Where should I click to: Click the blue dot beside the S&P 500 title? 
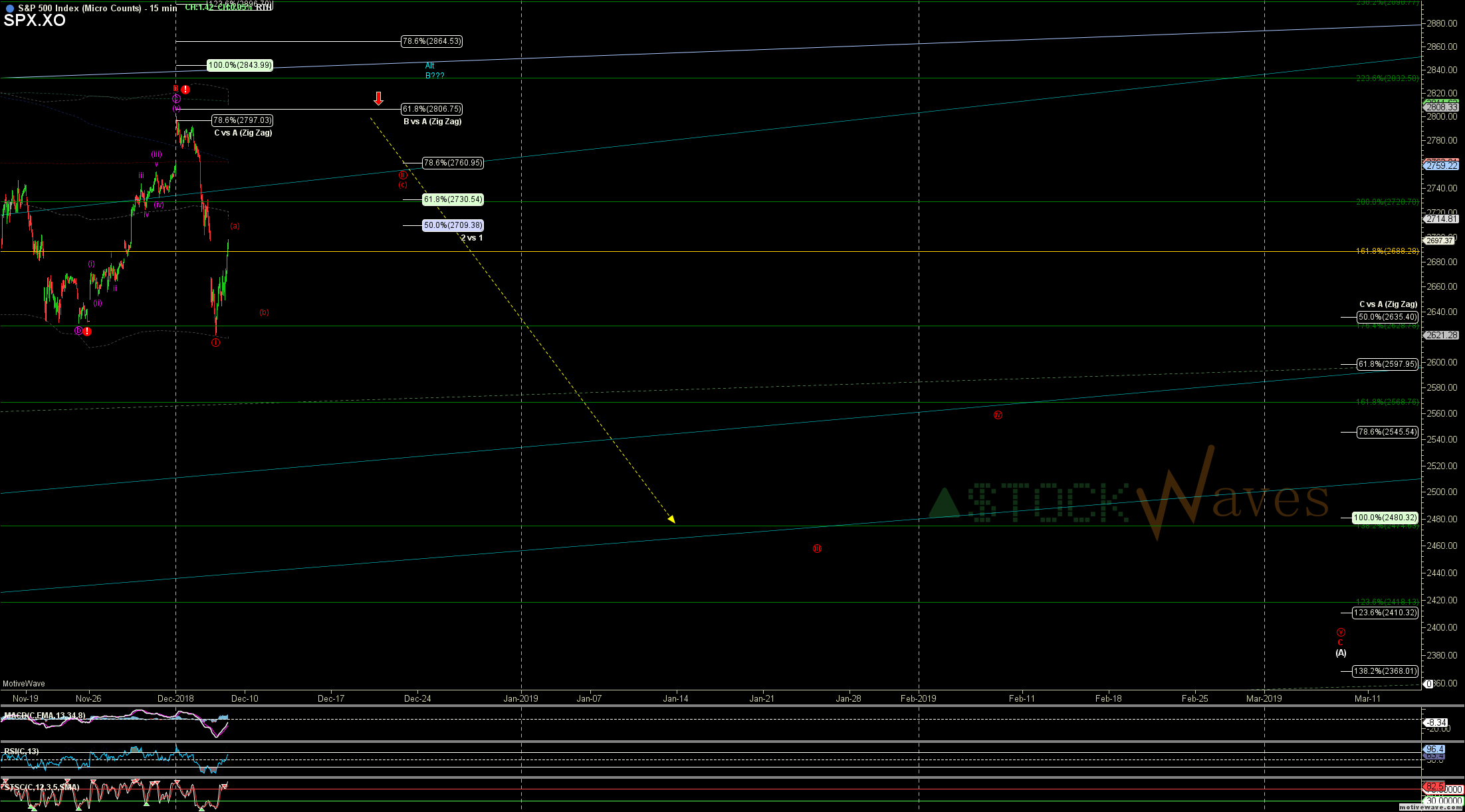[9, 9]
